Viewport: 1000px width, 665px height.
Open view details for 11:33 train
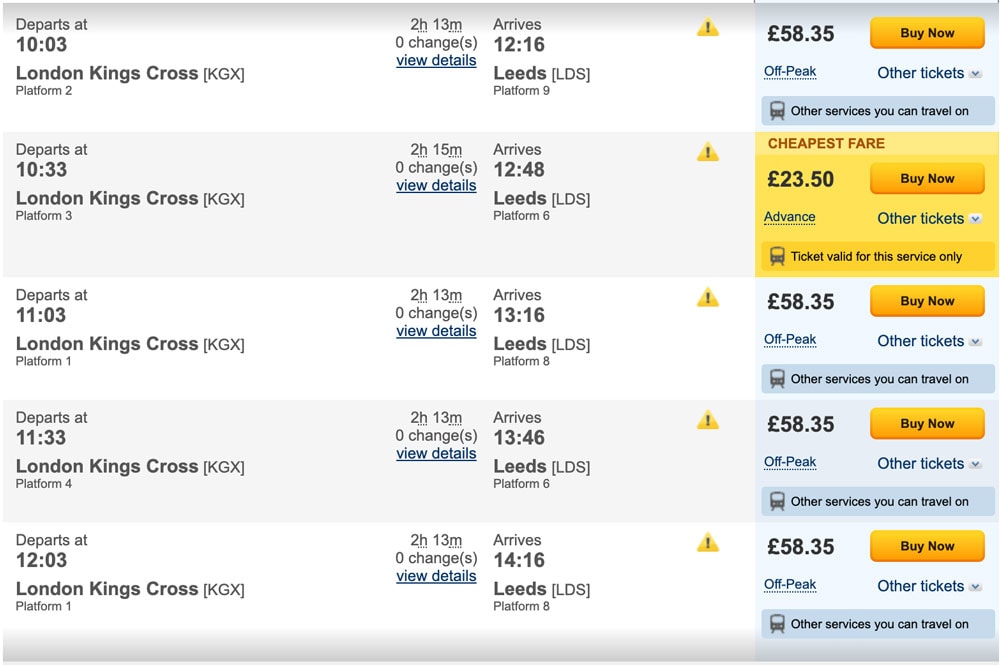[436, 453]
